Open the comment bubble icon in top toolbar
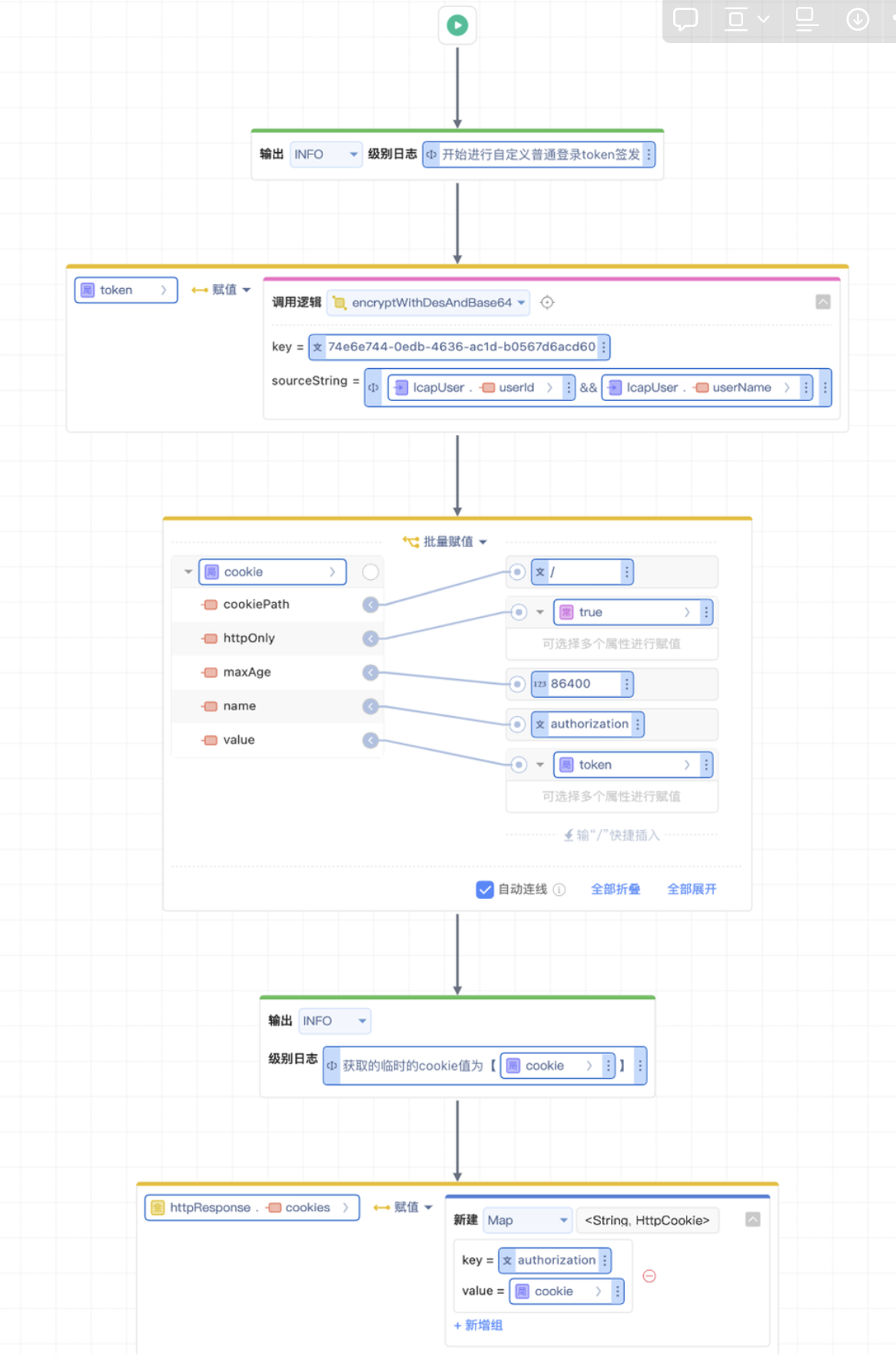This screenshot has height=1363, width=896. point(685,18)
